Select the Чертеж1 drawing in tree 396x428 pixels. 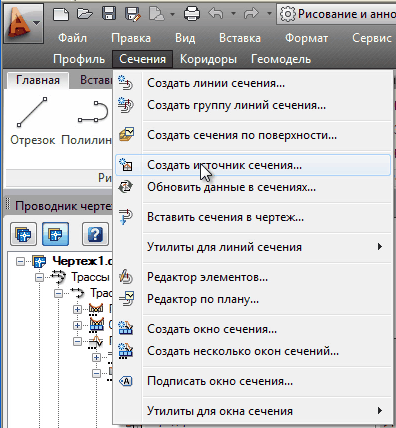point(82,261)
